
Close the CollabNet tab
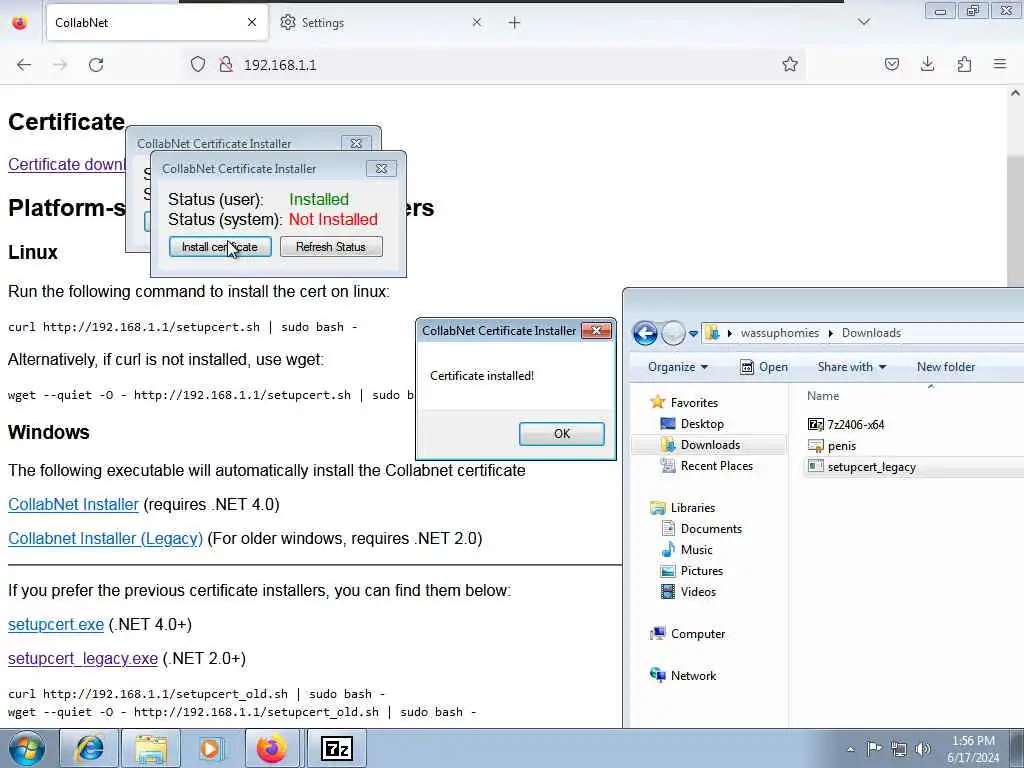coord(251,22)
